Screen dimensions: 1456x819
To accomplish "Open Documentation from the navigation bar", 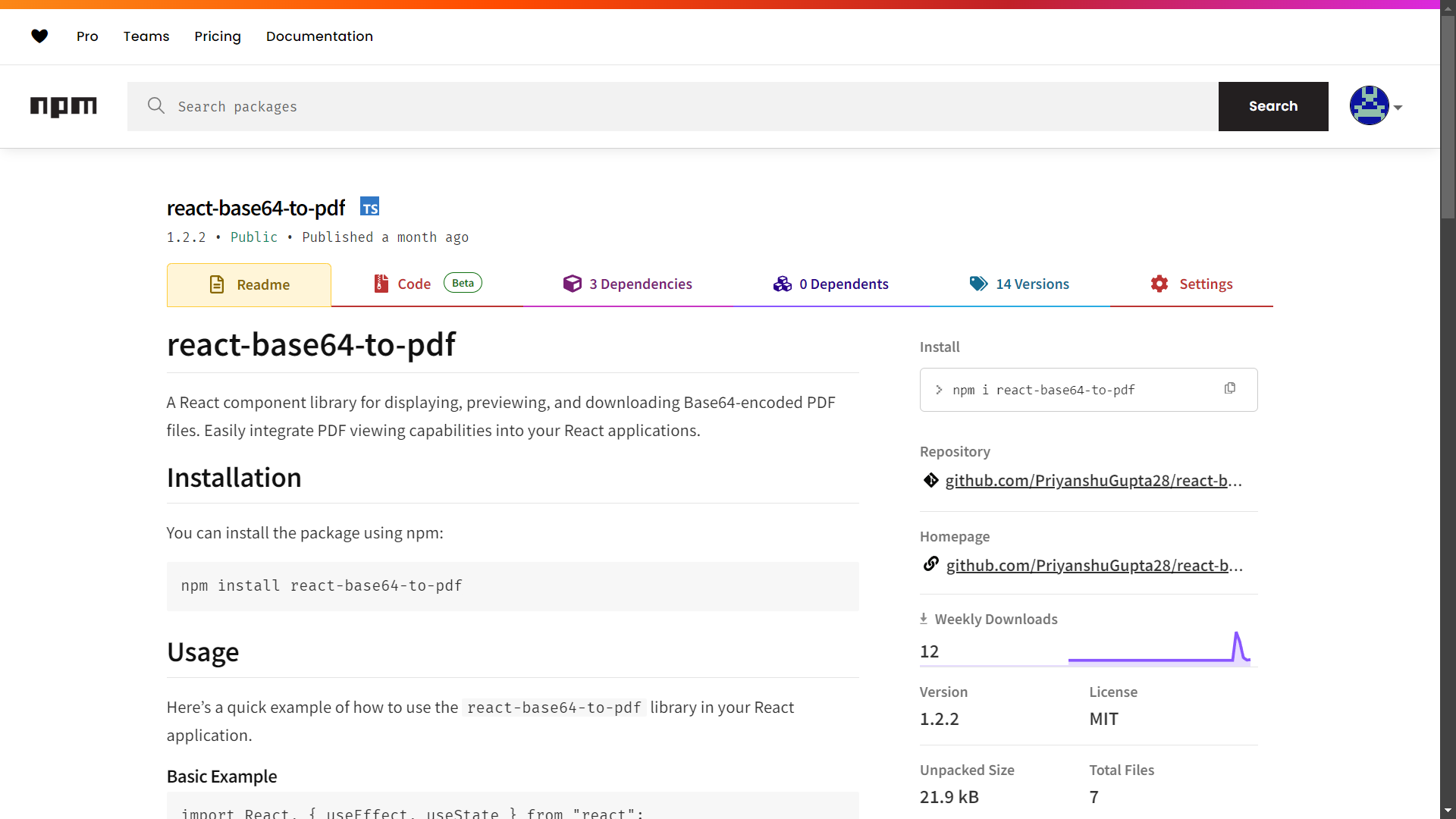I will 319,36.
